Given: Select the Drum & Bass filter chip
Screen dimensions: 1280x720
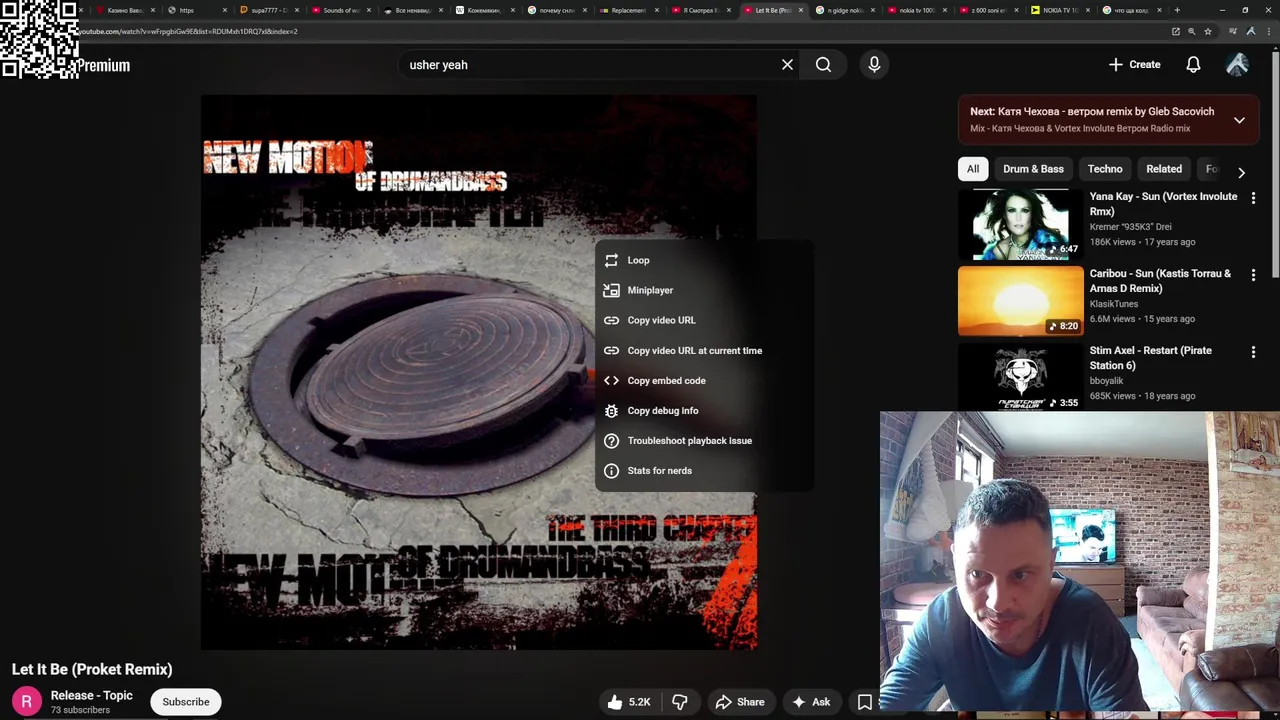Looking at the screenshot, I should click(1033, 169).
